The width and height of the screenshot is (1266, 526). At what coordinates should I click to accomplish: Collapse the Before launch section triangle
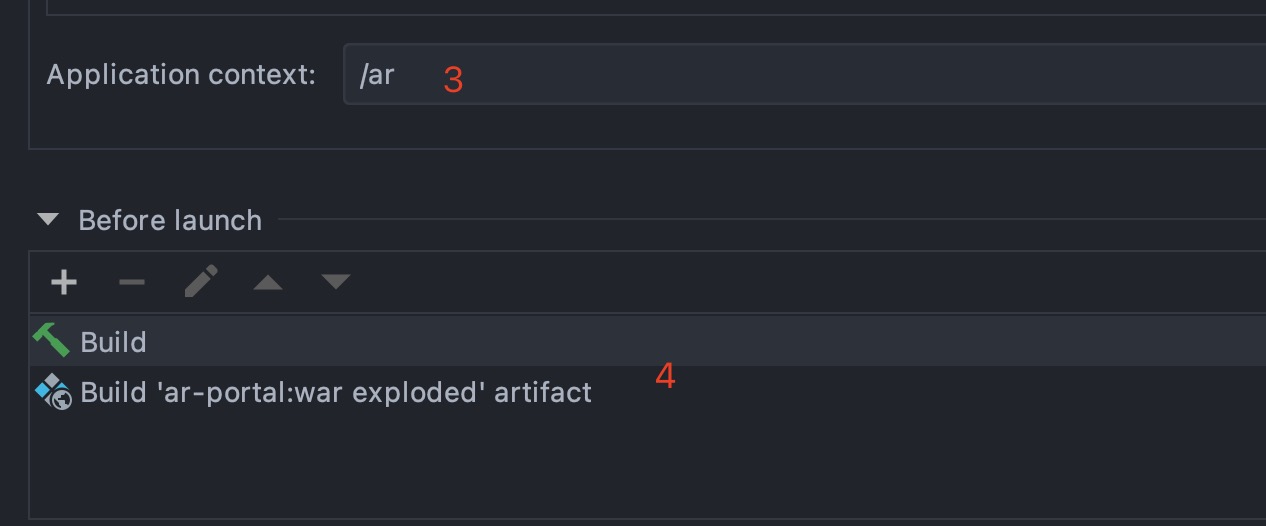pyautogui.click(x=48, y=220)
